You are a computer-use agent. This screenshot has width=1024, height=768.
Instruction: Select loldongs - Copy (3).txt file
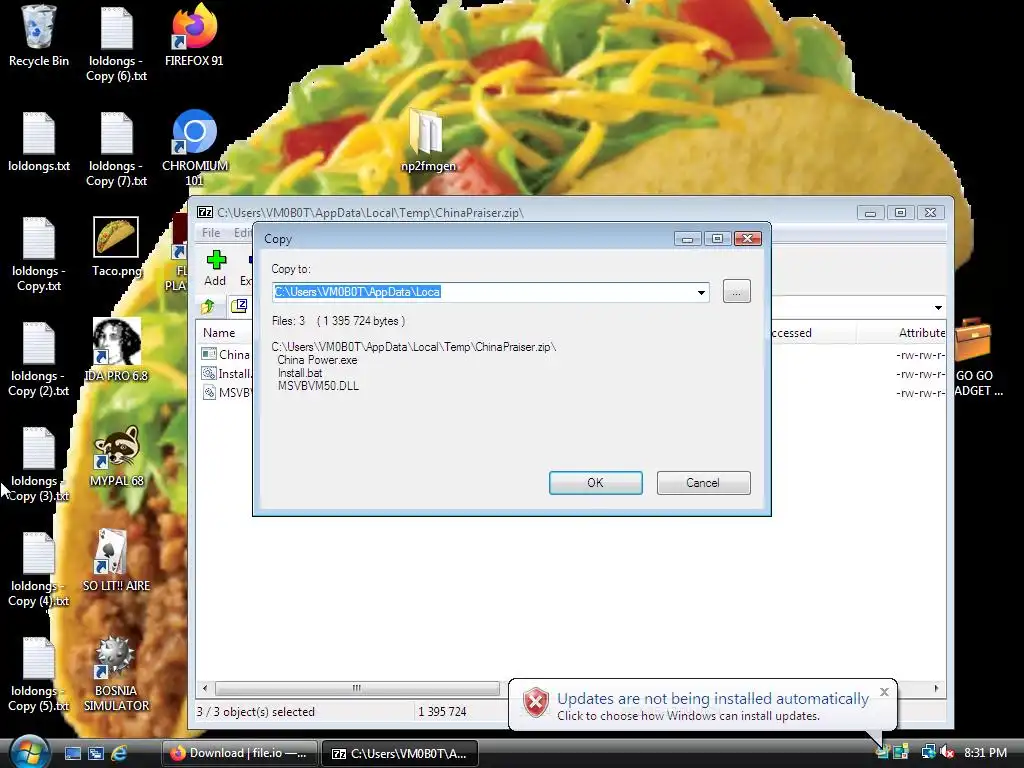tap(39, 464)
